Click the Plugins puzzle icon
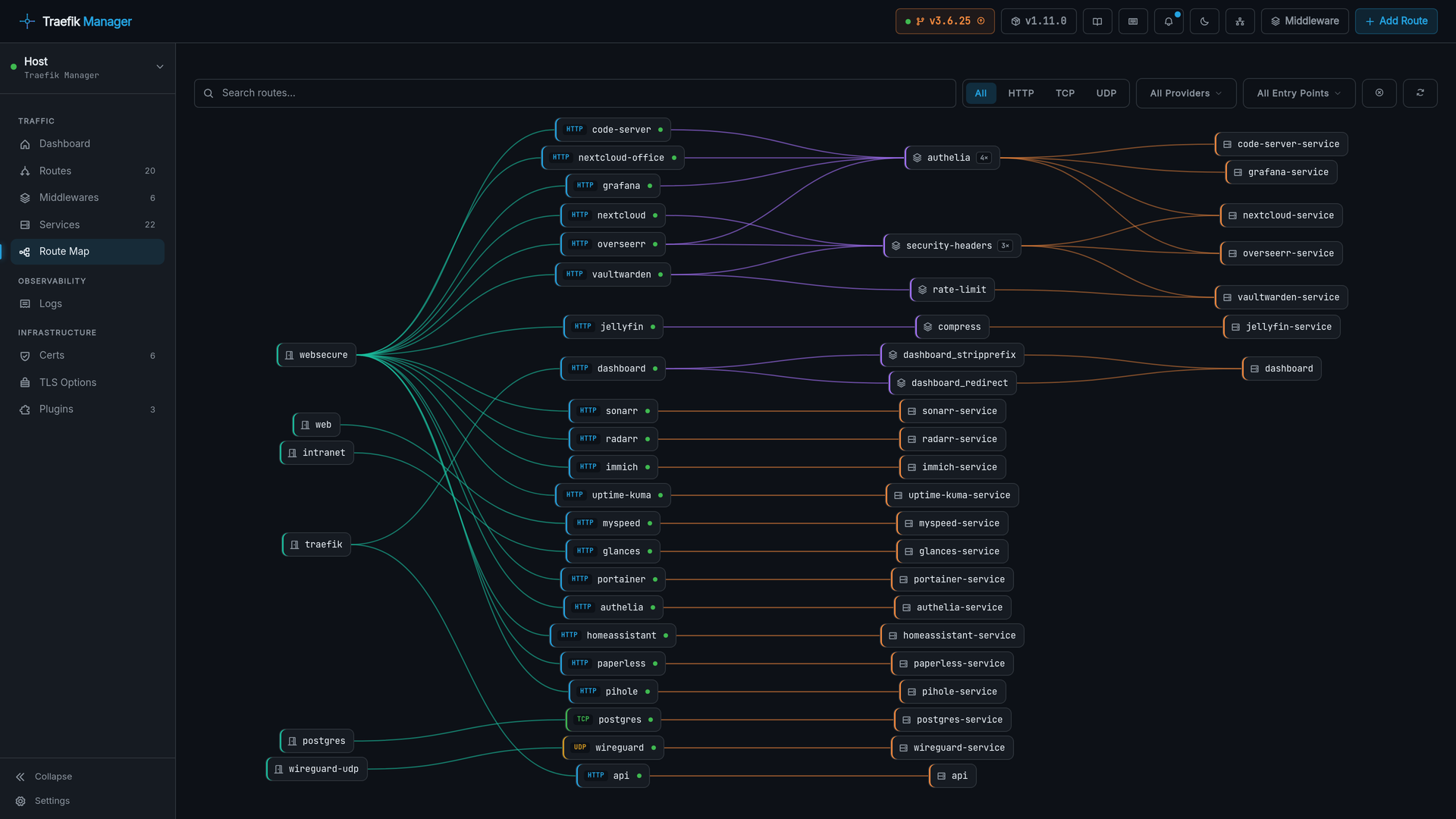 click(25, 409)
